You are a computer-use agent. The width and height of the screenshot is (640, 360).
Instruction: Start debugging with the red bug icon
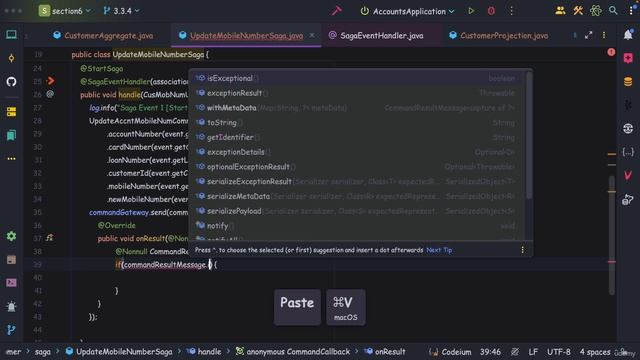(x=491, y=11)
